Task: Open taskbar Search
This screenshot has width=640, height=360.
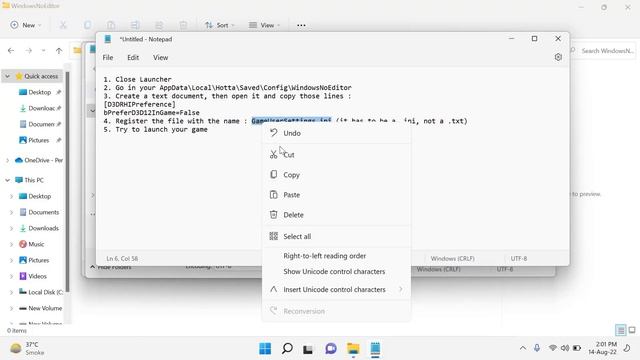Action: pos(287,349)
